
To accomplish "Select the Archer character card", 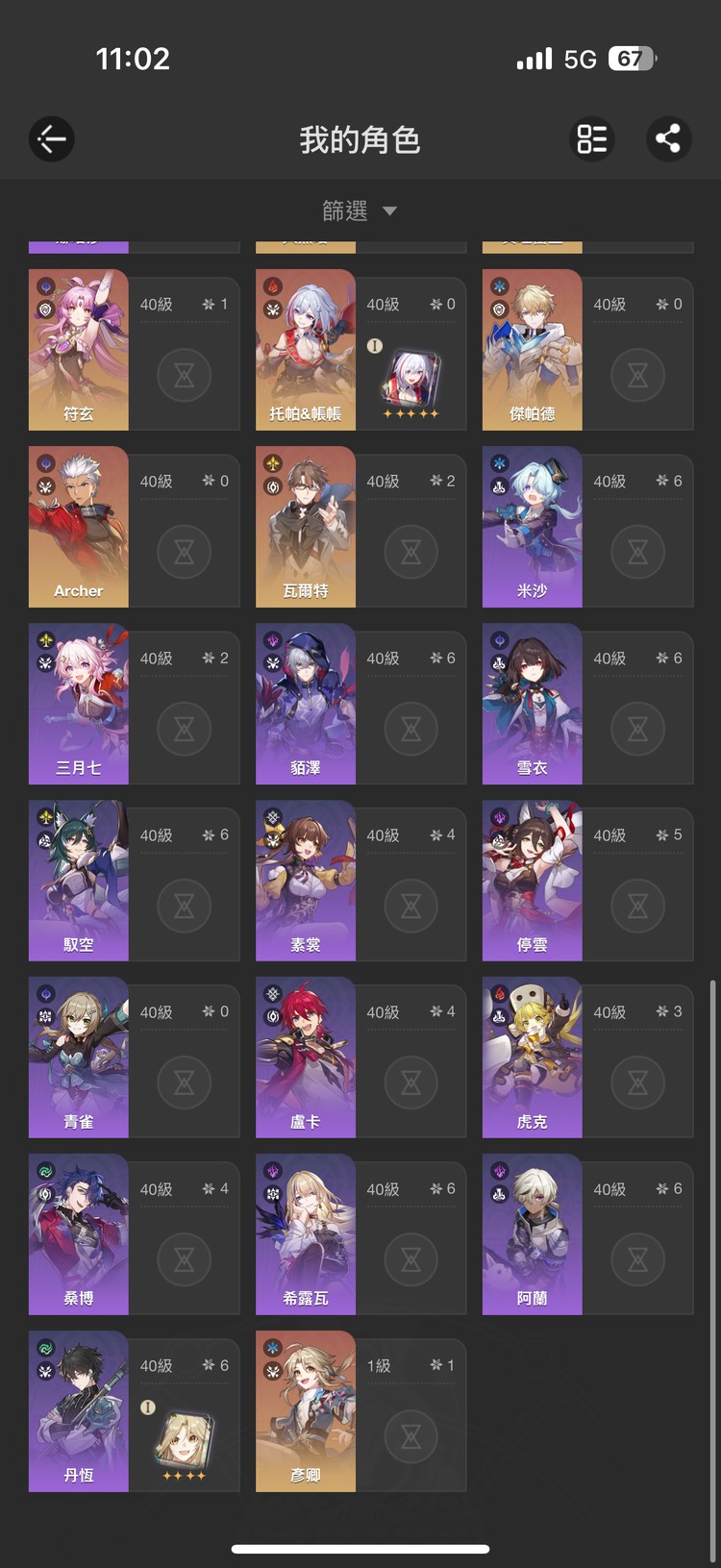I will tap(134, 527).
